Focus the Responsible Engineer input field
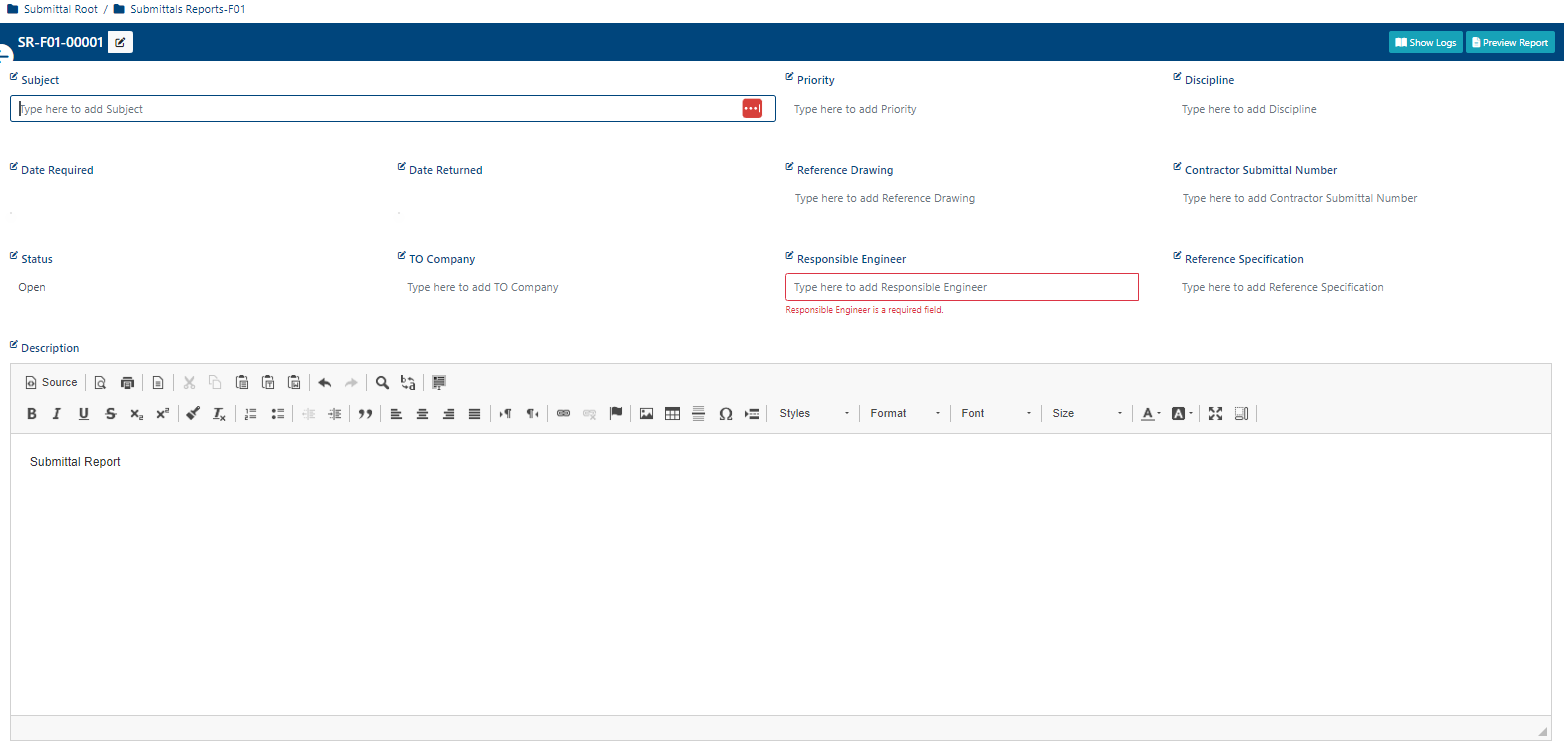This screenshot has height=750, width=1564. pos(962,287)
